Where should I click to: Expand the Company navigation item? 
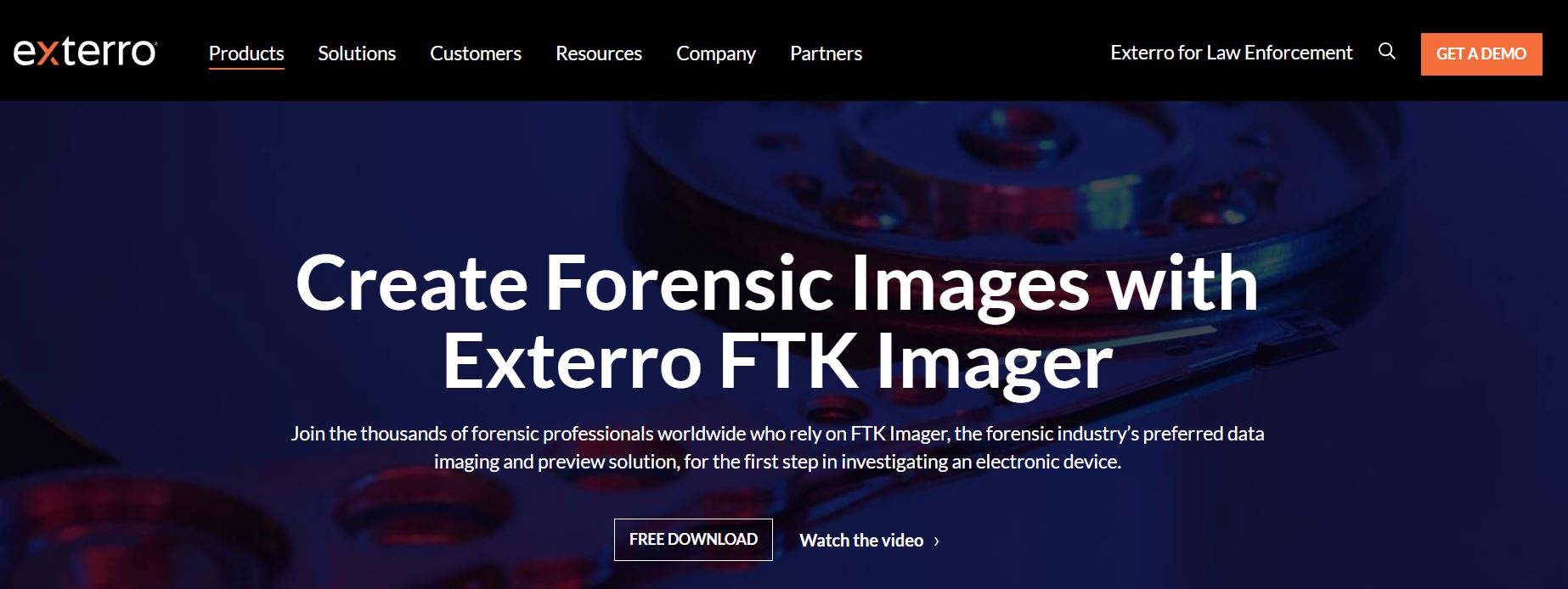point(716,53)
